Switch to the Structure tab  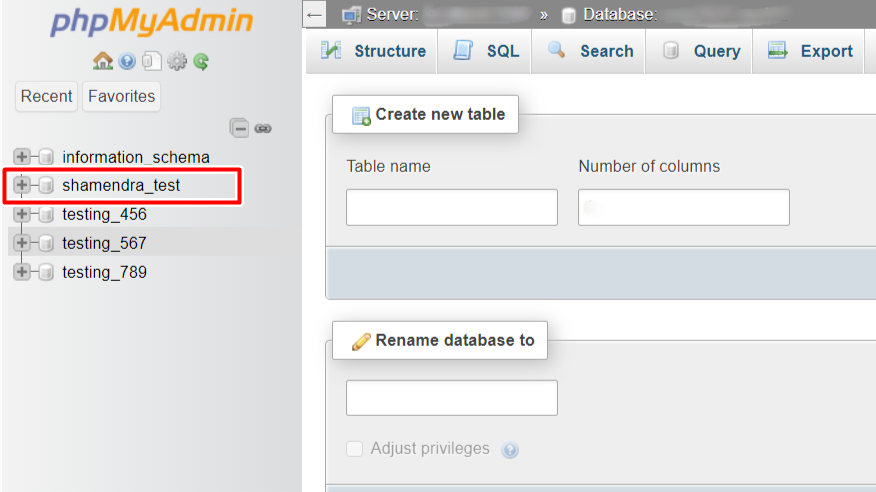[372, 51]
